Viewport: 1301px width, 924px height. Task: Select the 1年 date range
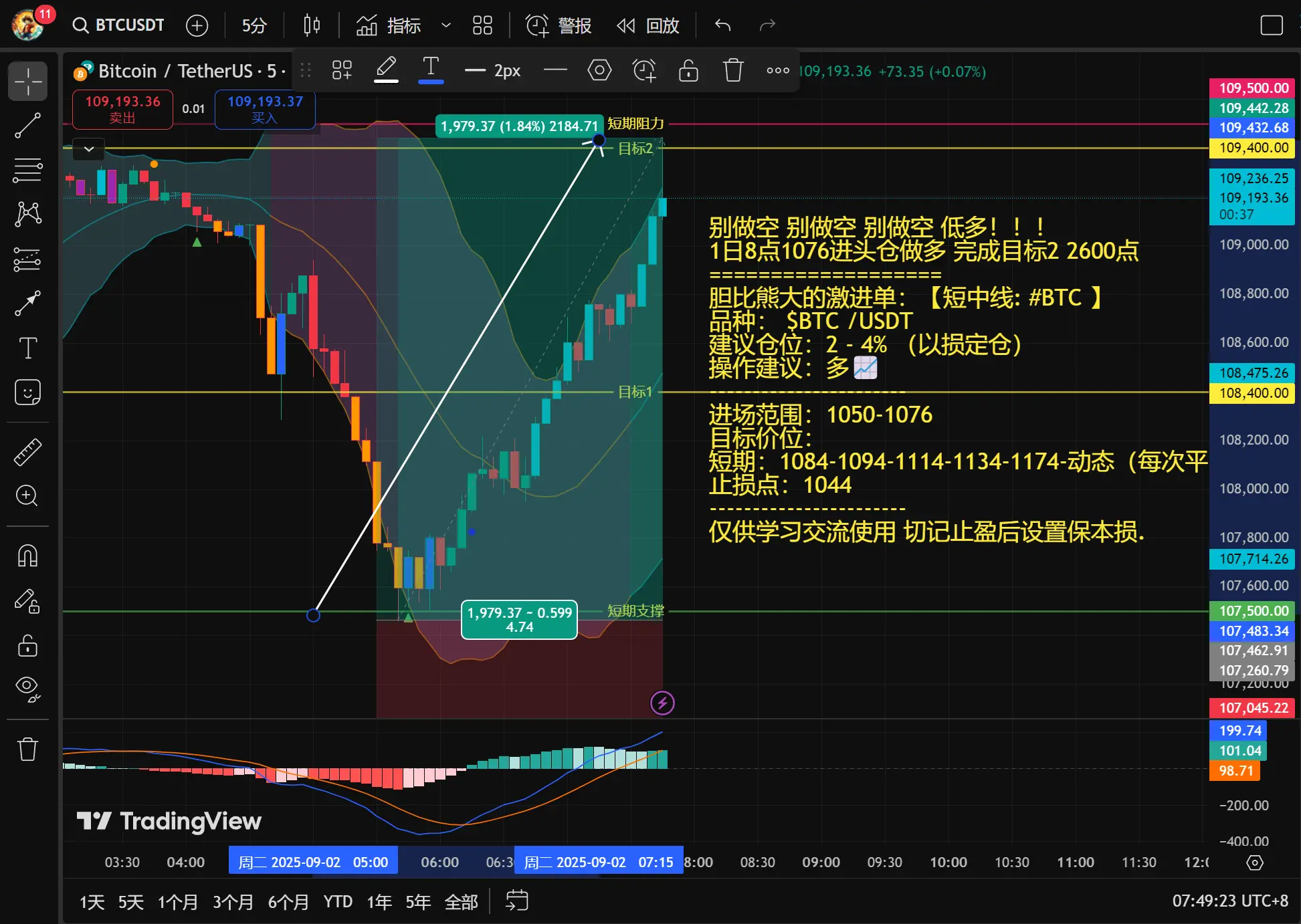coord(379,902)
